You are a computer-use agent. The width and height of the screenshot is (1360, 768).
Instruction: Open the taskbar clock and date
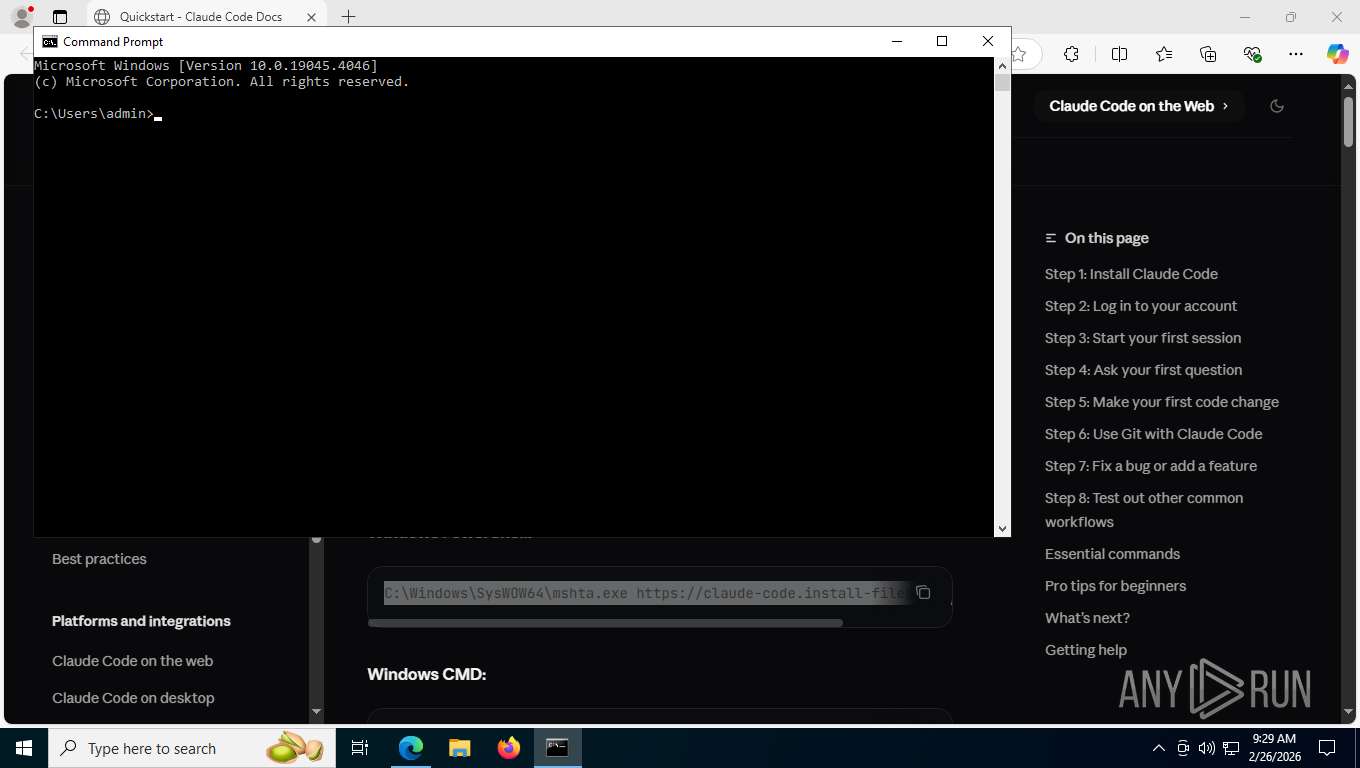(1274, 748)
